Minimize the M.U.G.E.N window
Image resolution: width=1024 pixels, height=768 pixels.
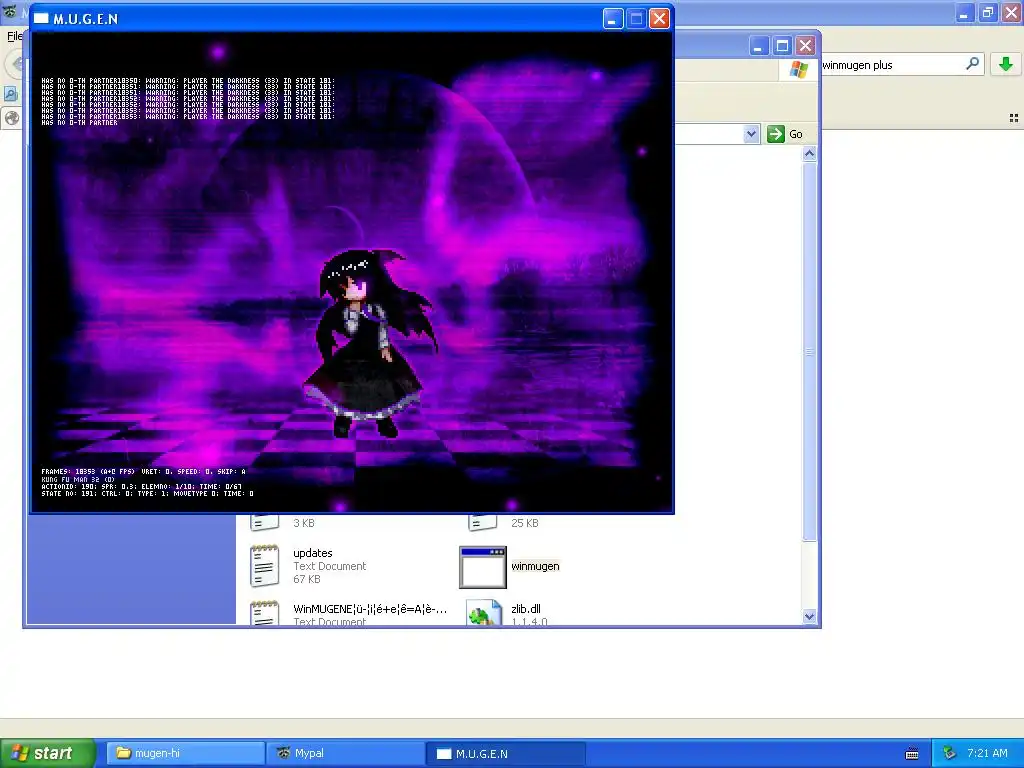[613, 19]
